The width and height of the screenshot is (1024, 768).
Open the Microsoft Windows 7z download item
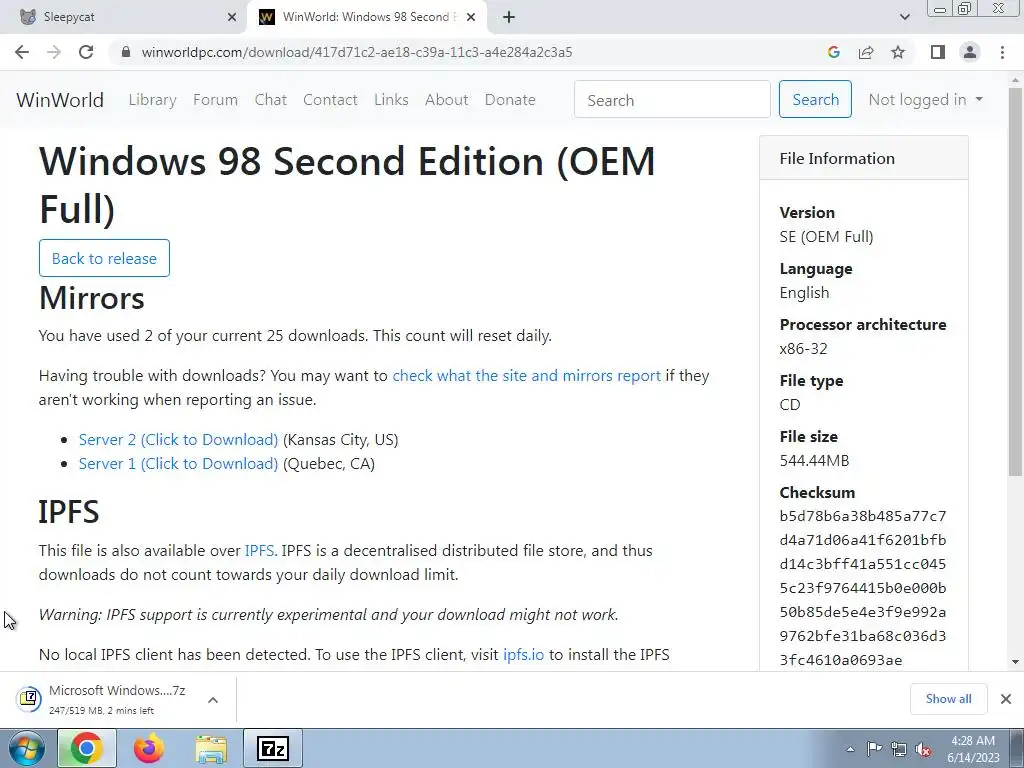click(116, 699)
